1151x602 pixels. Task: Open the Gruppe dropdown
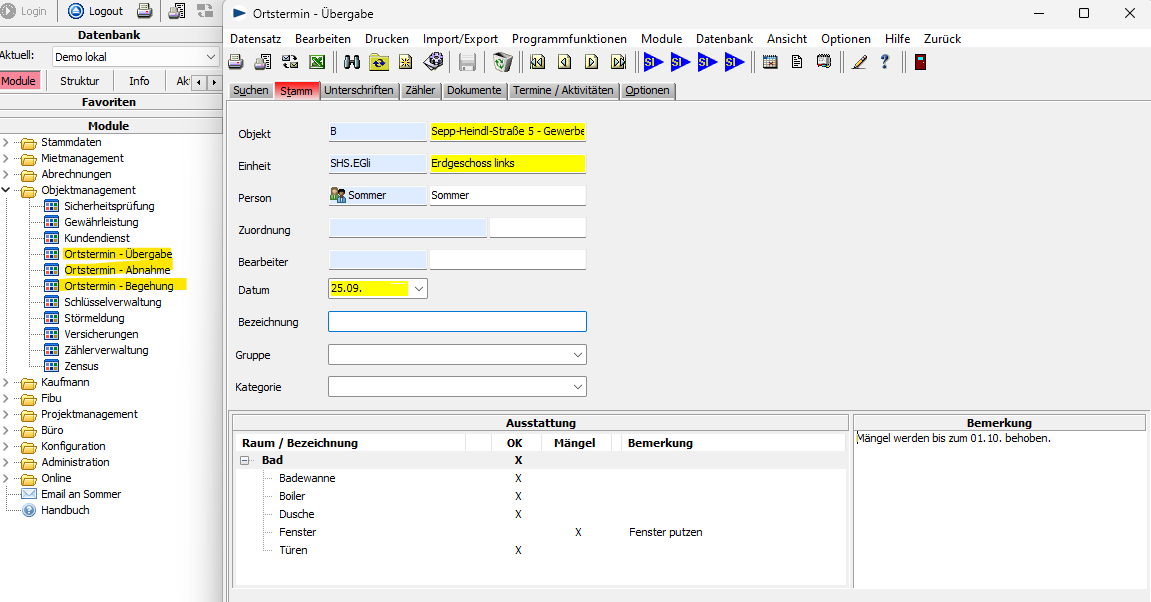point(578,355)
